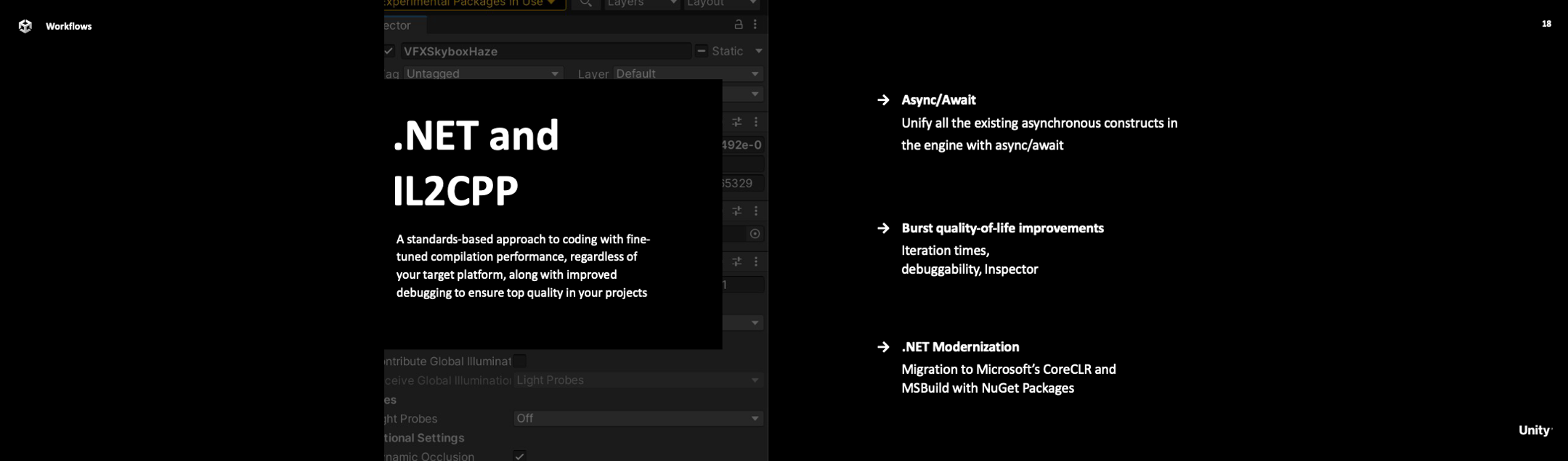
Task: Open the Layers dropdown in the toolbar
Action: point(642,4)
